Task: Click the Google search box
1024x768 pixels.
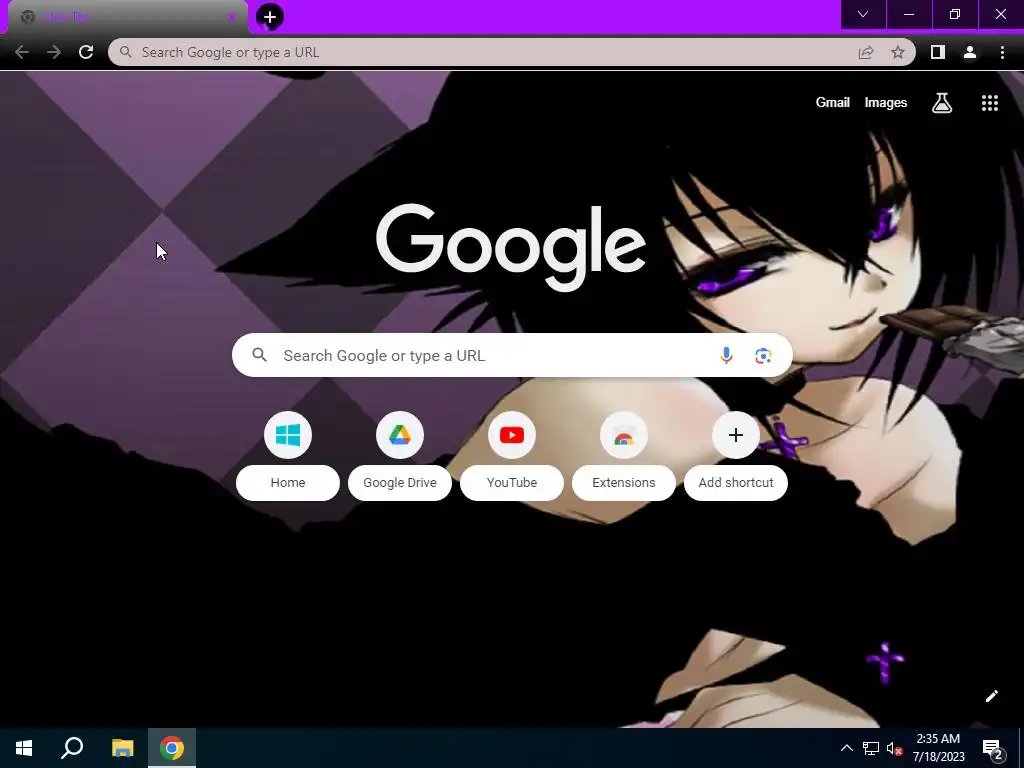Action: click(512, 355)
